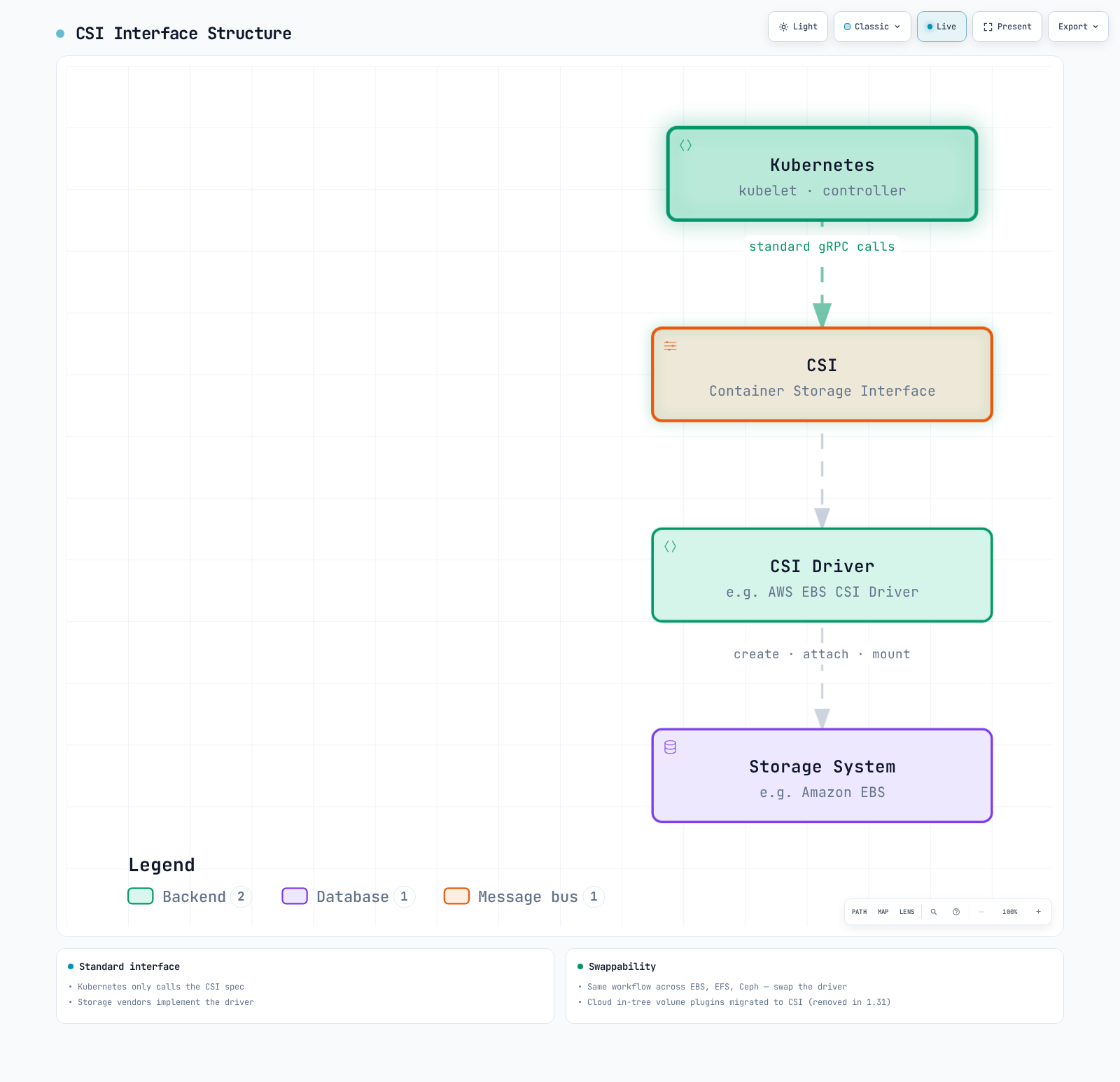Toggle Database legend filter

(348, 896)
